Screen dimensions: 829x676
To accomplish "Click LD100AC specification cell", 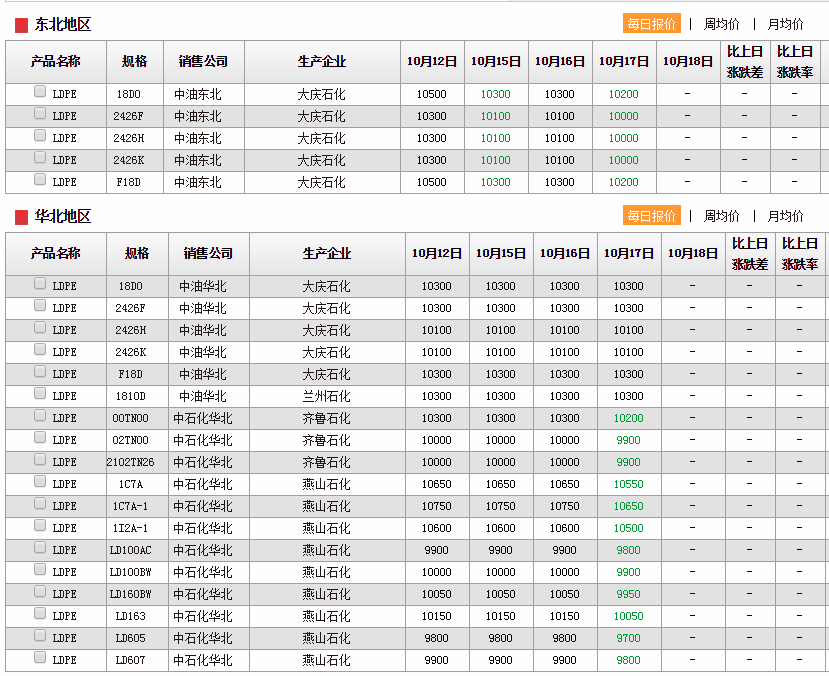I will pyautogui.click(x=130, y=550).
